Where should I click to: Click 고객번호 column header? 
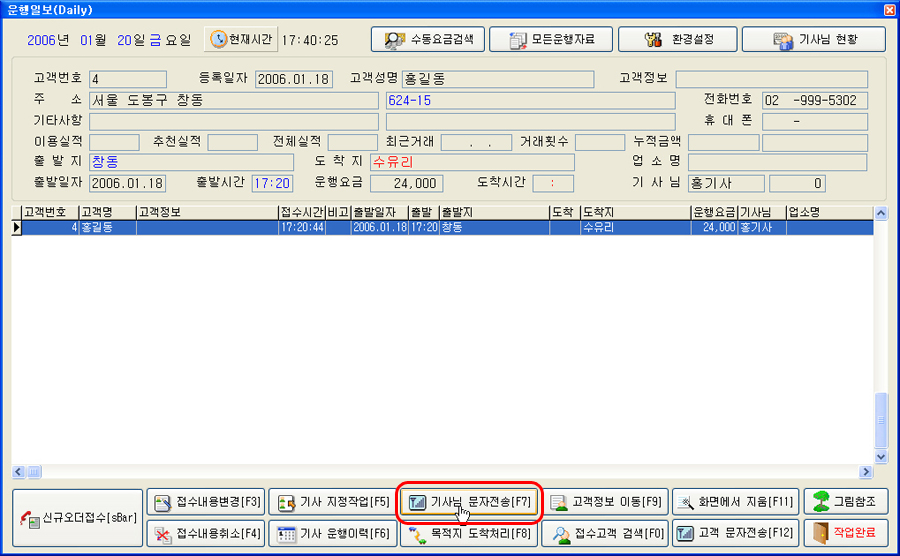click(50, 212)
